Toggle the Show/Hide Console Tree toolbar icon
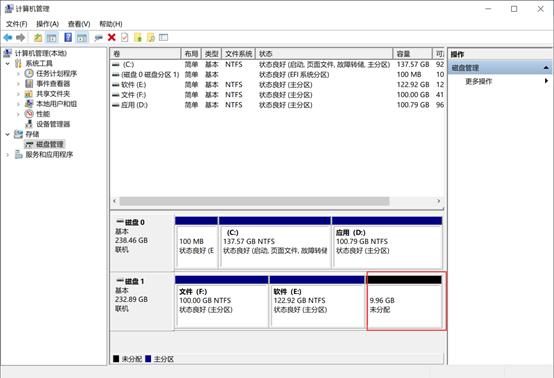 pos(52,37)
